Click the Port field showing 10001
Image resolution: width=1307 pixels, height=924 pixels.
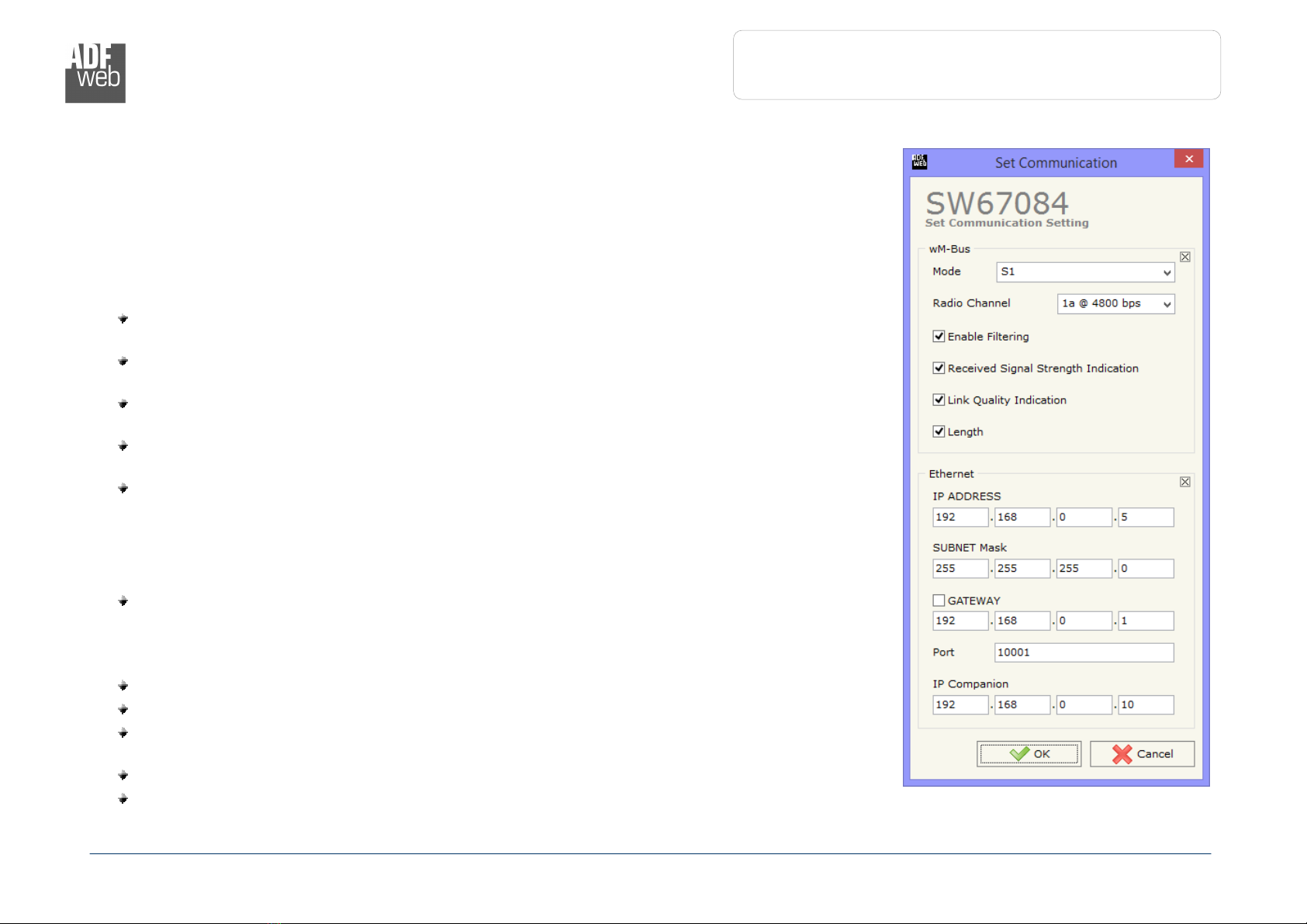1084,652
